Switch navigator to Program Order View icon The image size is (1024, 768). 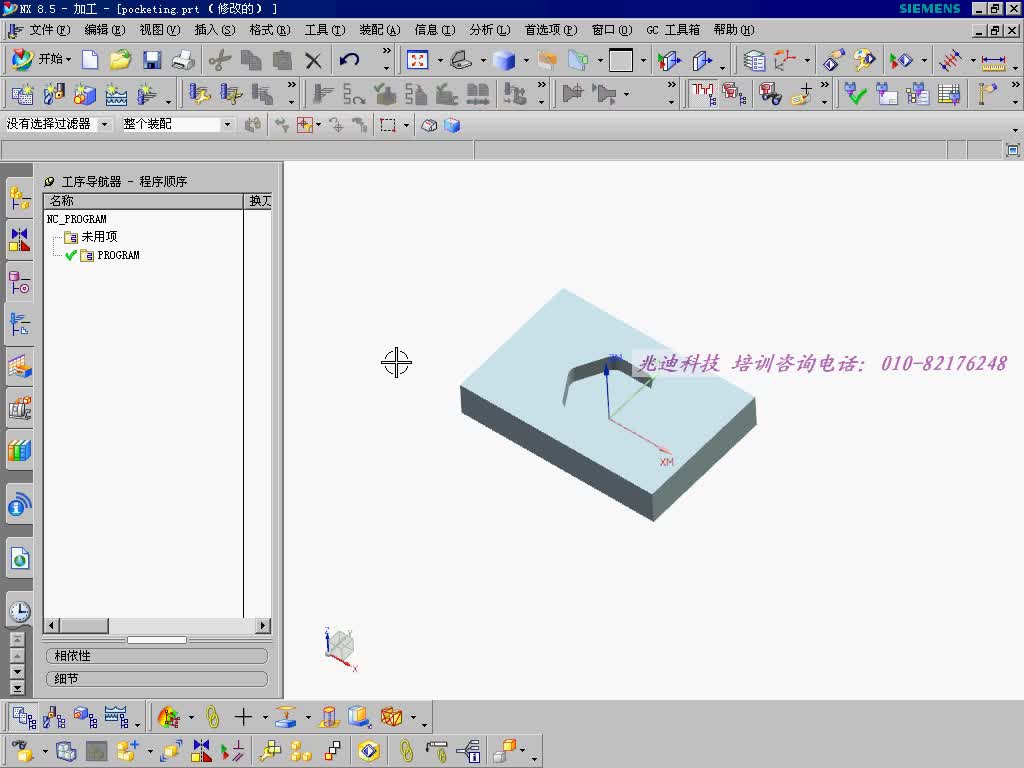pos(25,717)
